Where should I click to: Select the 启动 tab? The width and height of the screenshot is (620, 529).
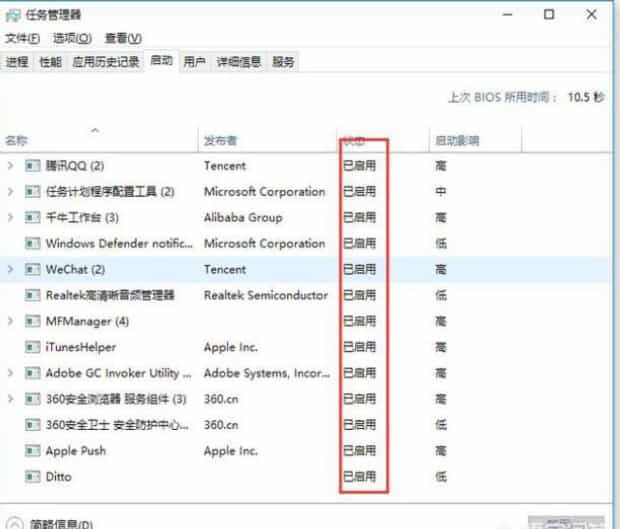pyautogui.click(x=162, y=60)
